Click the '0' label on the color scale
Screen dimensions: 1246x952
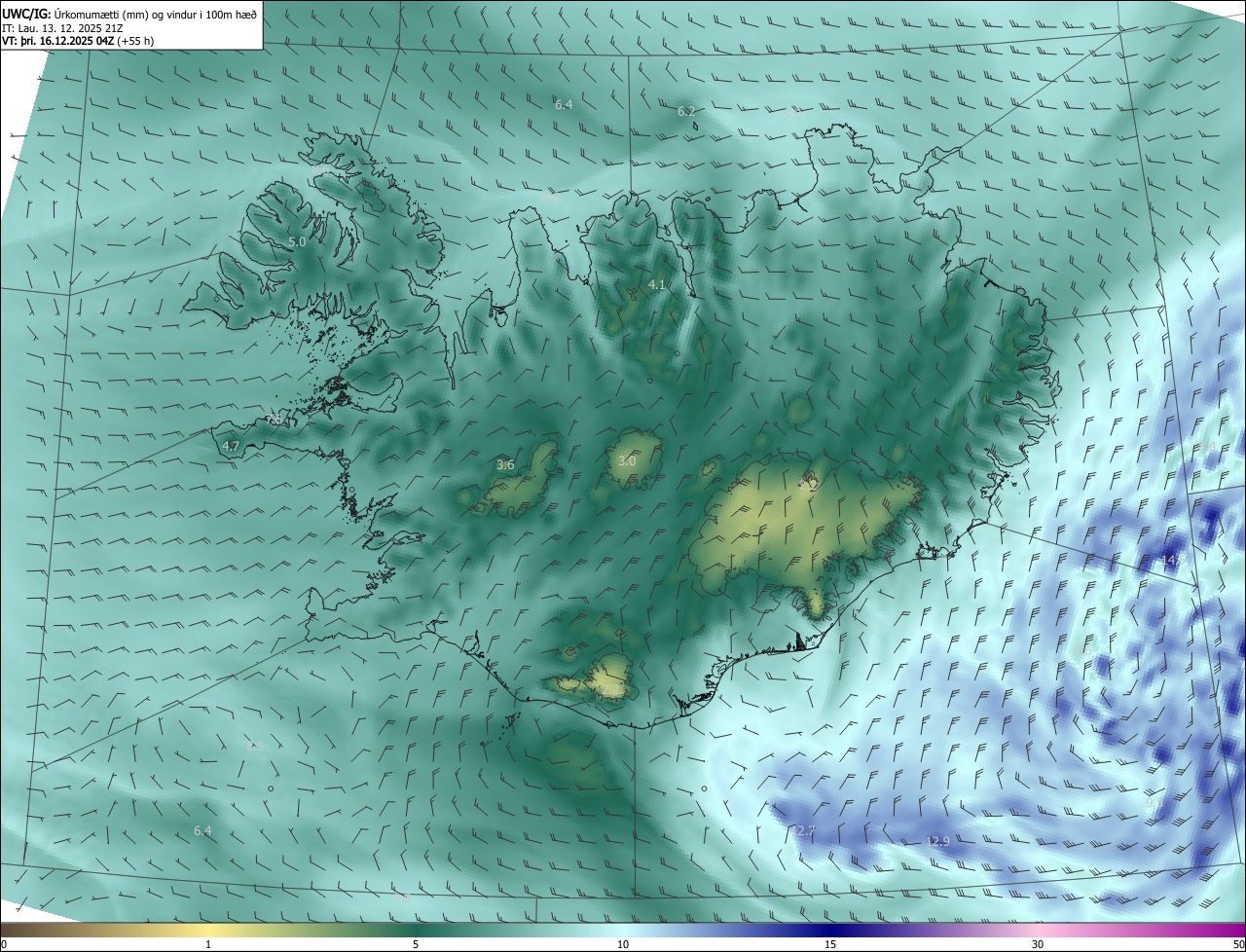point(4,945)
